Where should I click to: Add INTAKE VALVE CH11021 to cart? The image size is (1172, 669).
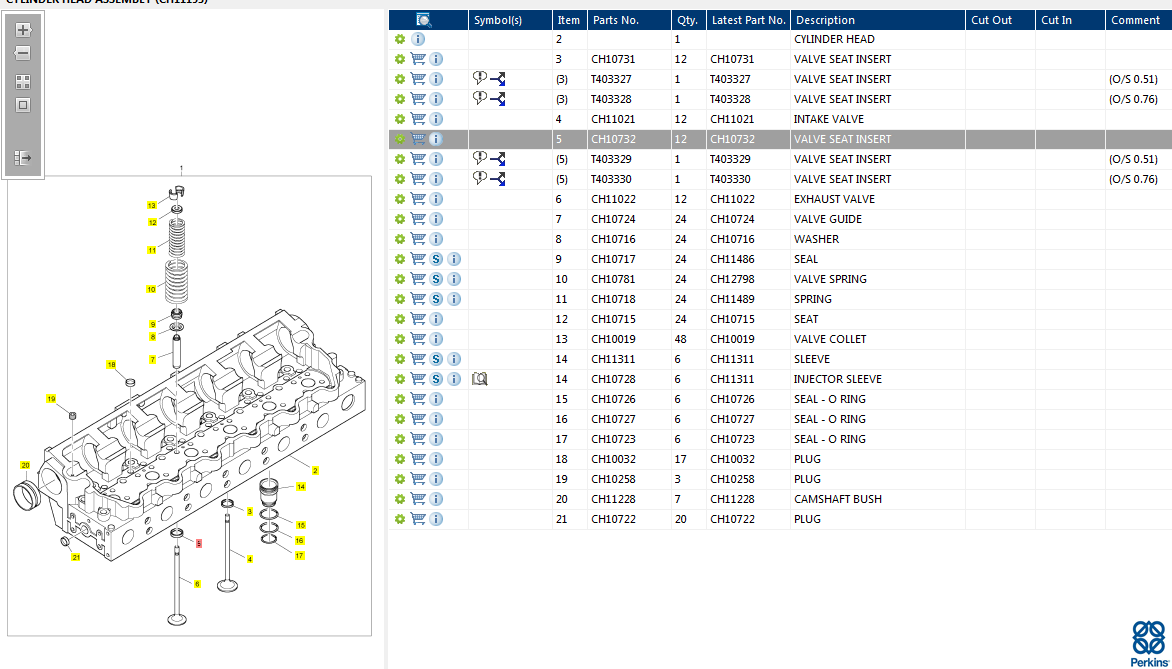[x=418, y=119]
